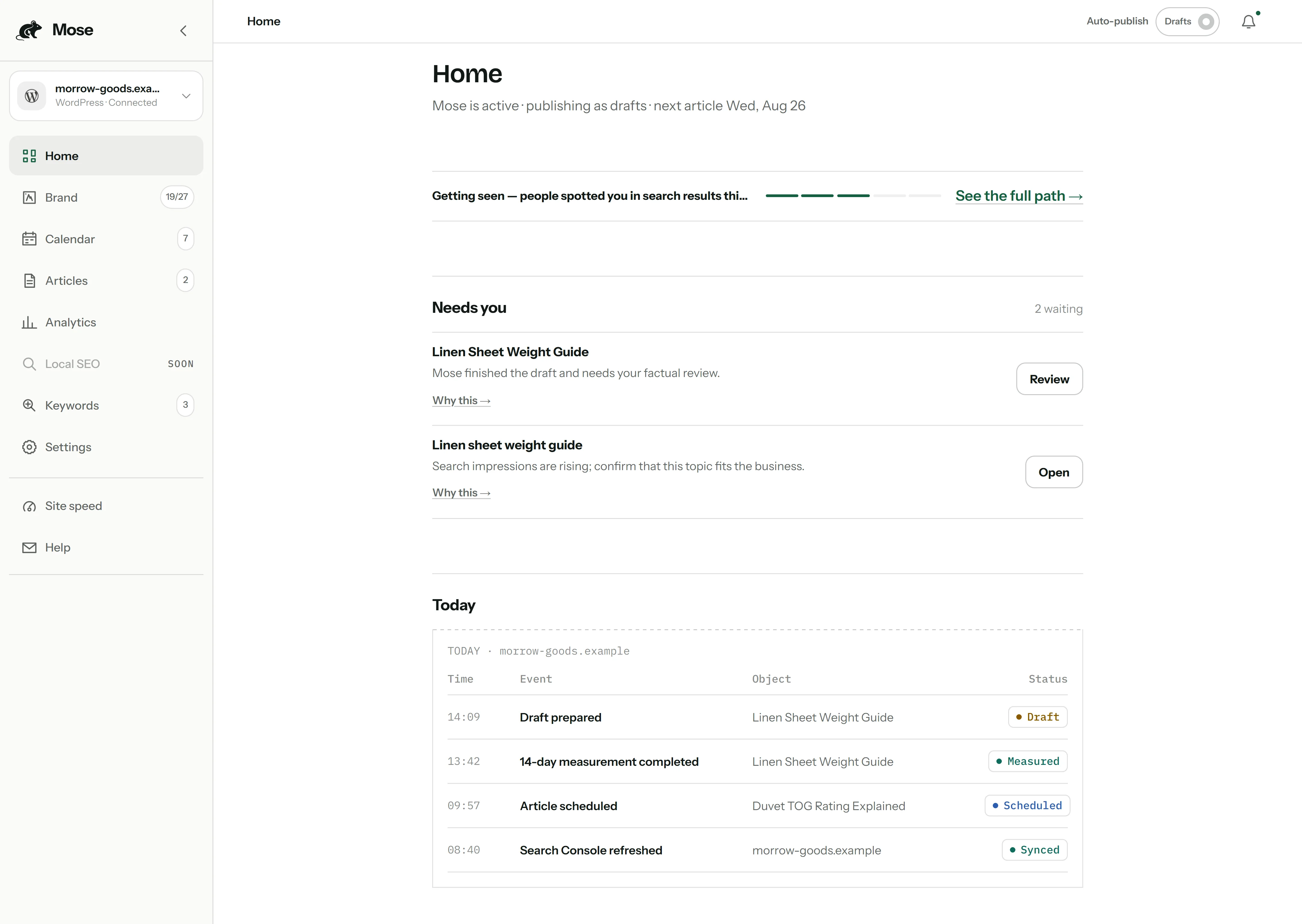Open the Help page
The width and height of the screenshot is (1302, 924).
(106, 548)
